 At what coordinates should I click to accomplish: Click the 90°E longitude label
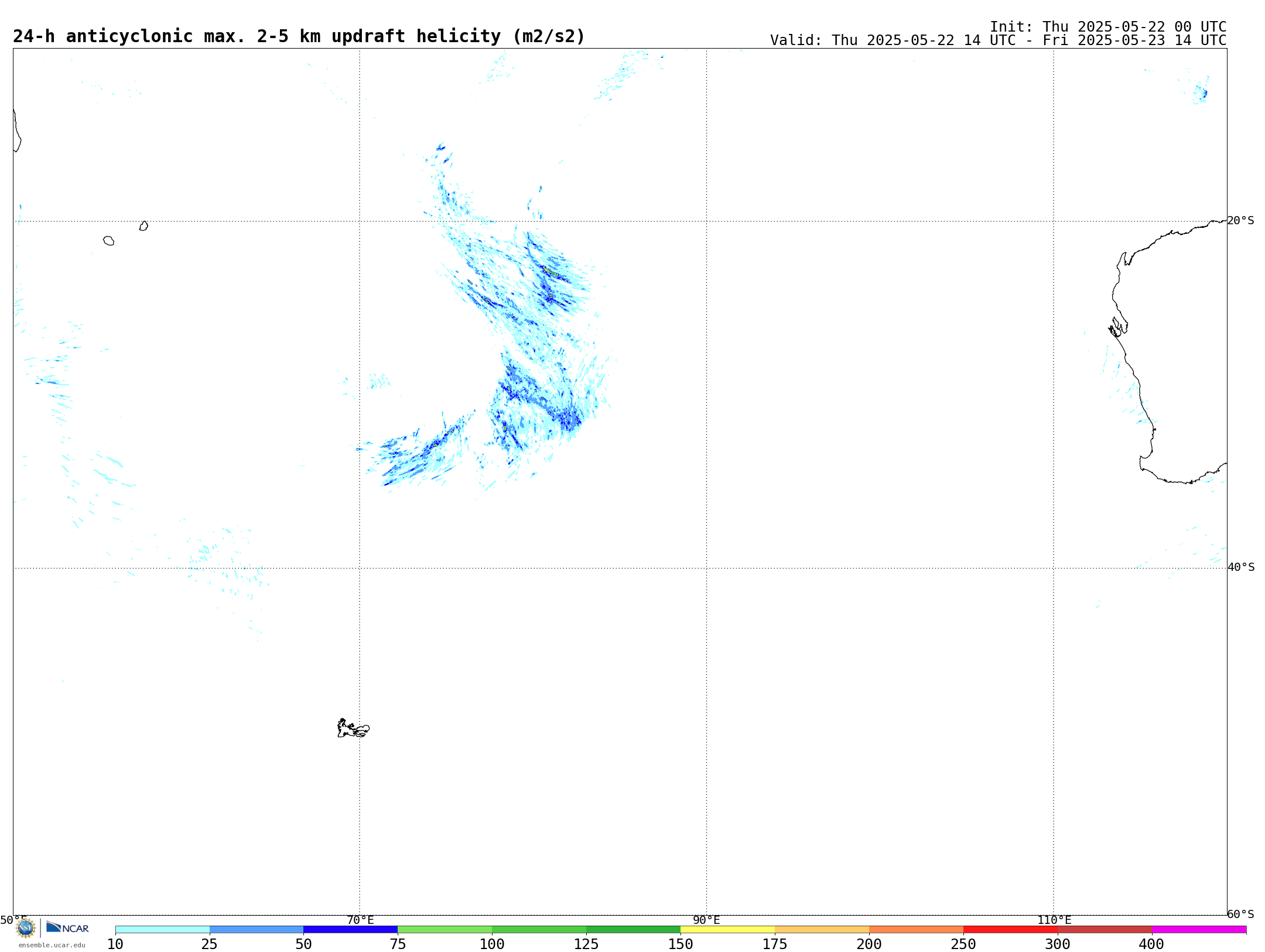pyautogui.click(x=707, y=920)
